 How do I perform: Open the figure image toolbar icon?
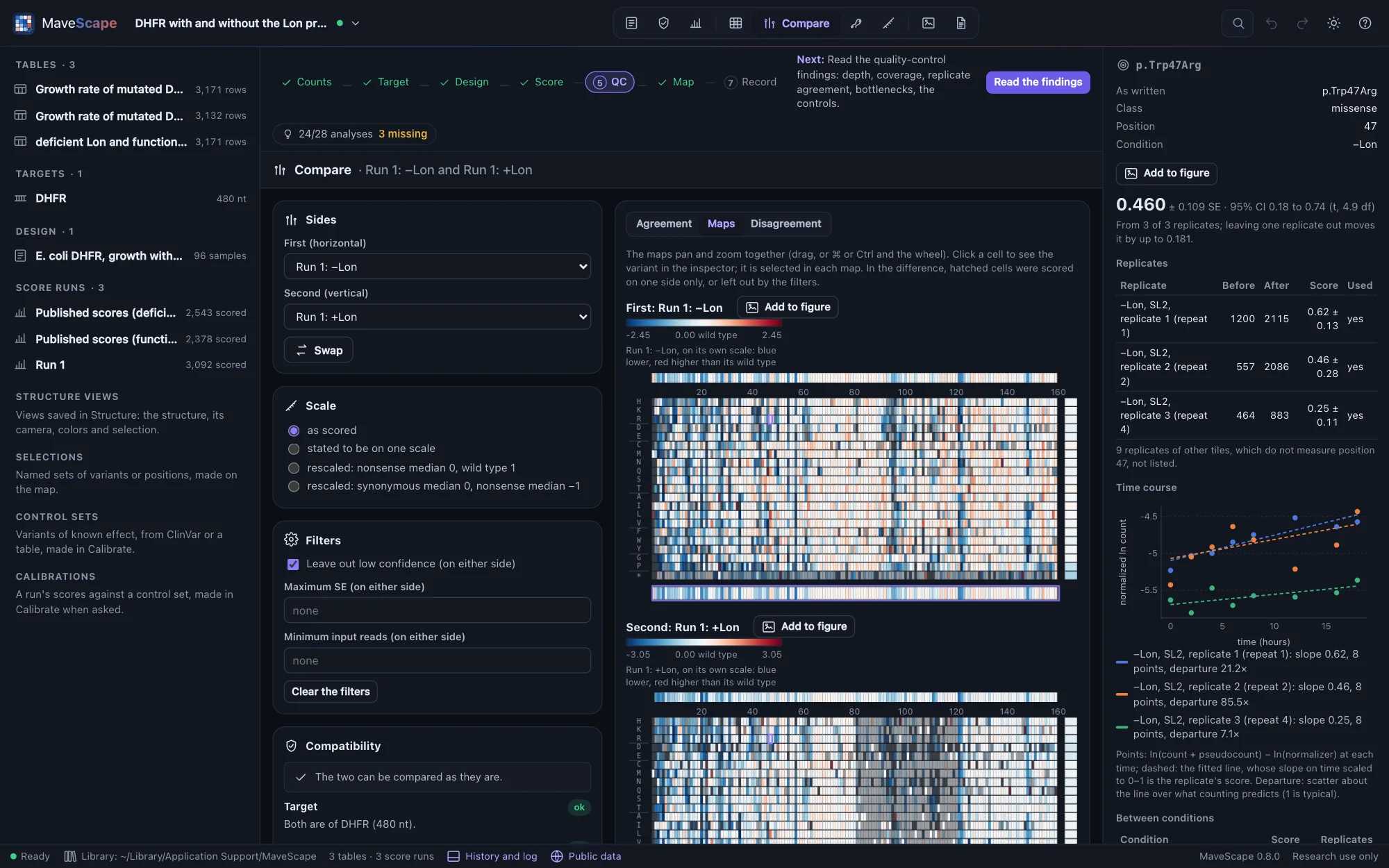click(x=929, y=23)
